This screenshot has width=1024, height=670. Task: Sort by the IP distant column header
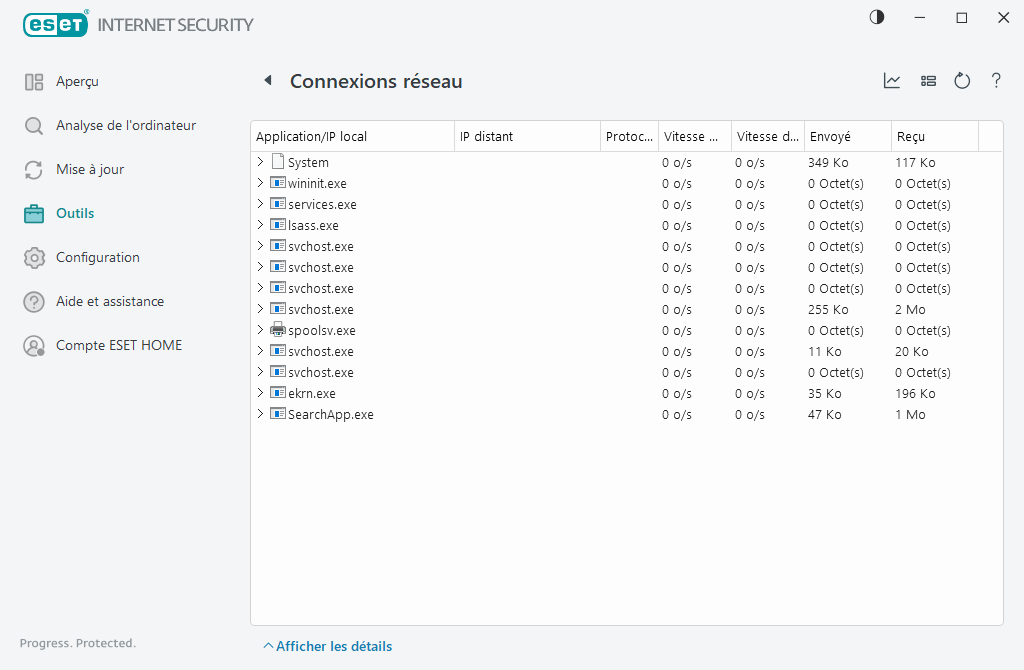click(x=526, y=137)
